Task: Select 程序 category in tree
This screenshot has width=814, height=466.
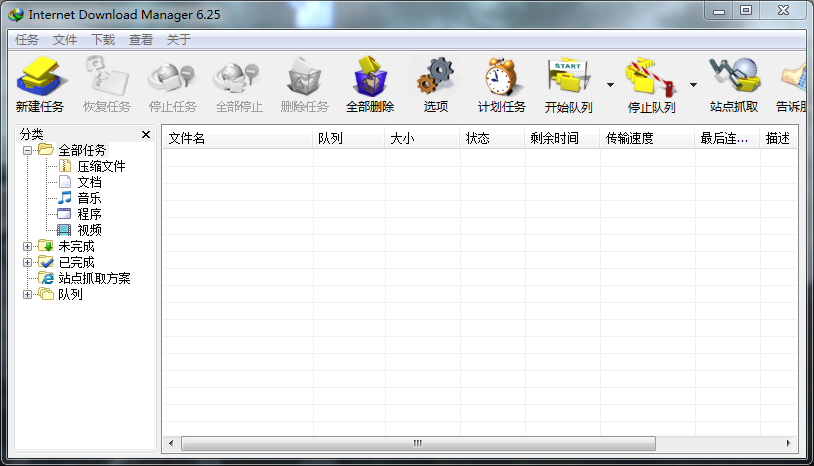Action: (x=89, y=214)
